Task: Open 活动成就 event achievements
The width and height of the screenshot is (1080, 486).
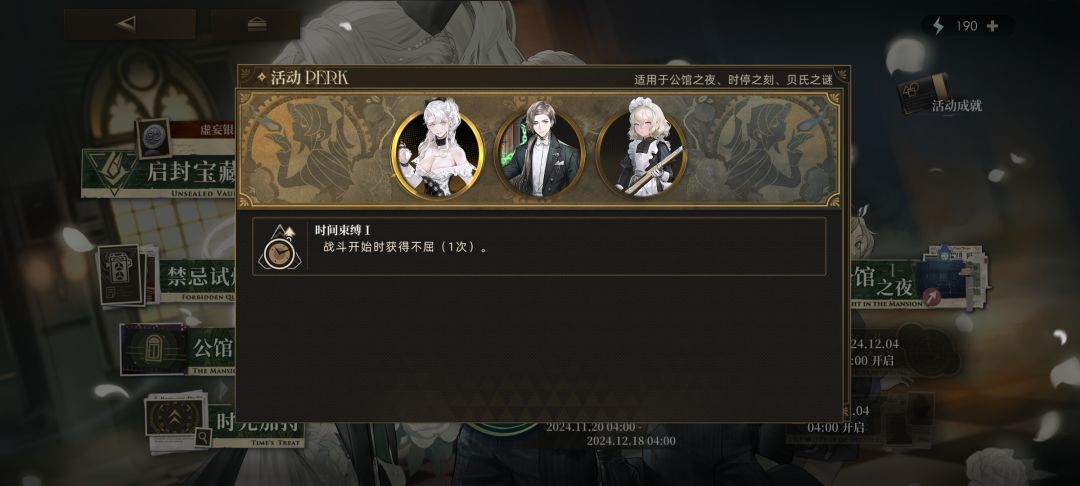Action: pos(957,106)
